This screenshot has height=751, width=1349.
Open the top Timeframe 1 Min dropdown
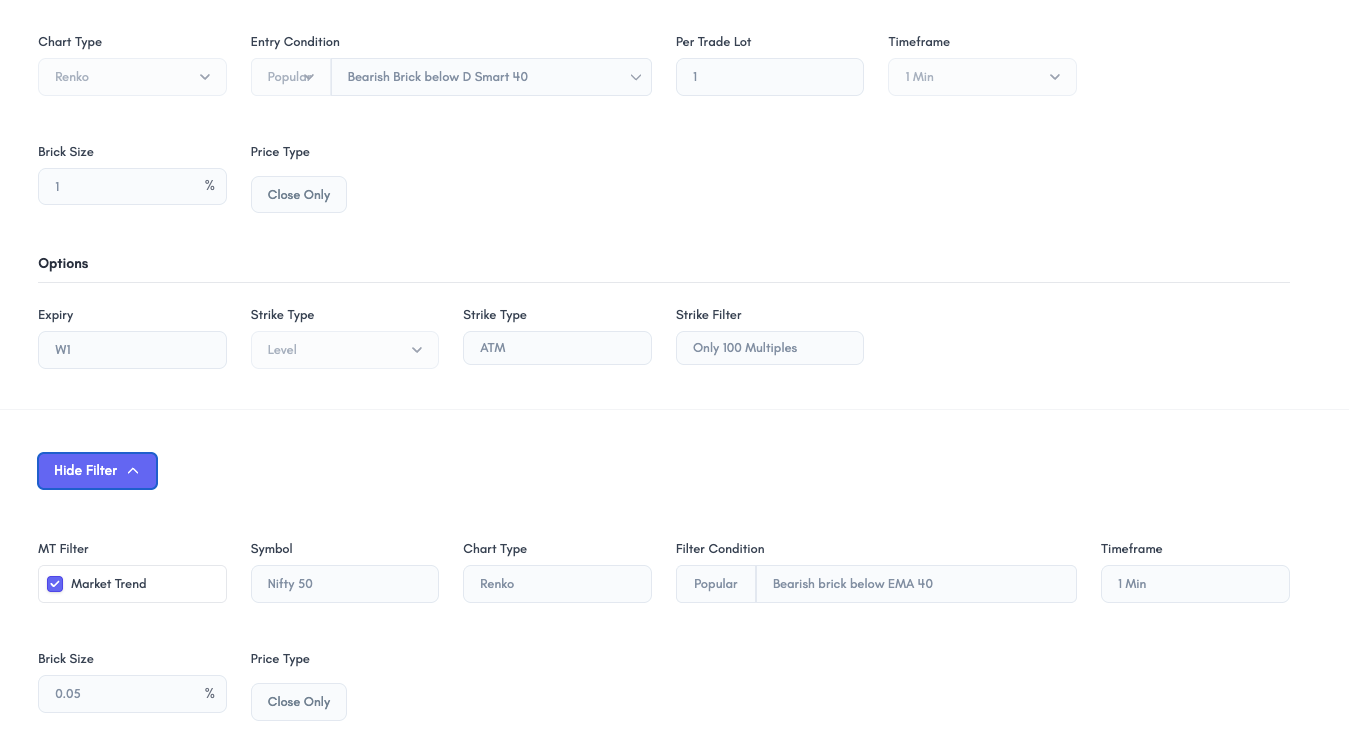[x=981, y=77]
